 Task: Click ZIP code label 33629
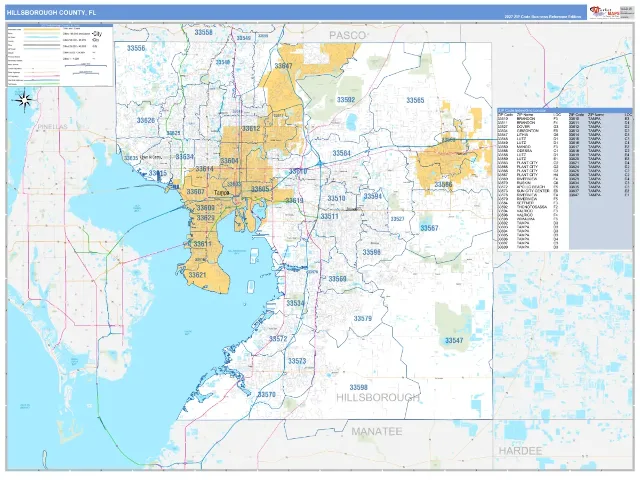205,218
